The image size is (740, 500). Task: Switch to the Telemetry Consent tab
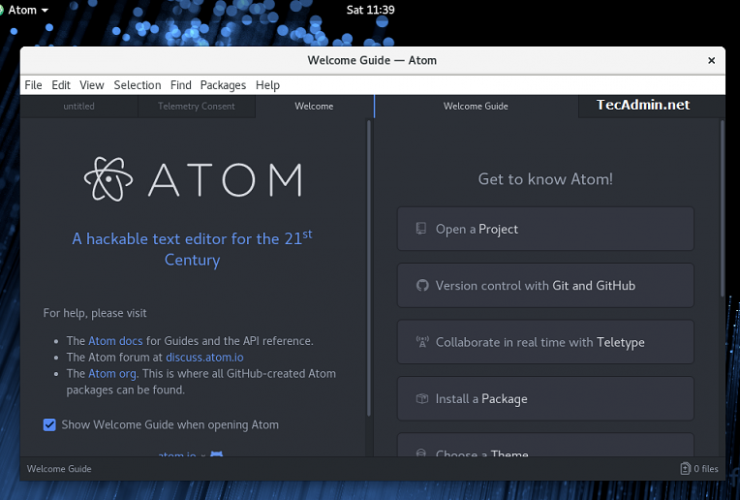pyautogui.click(x=196, y=106)
